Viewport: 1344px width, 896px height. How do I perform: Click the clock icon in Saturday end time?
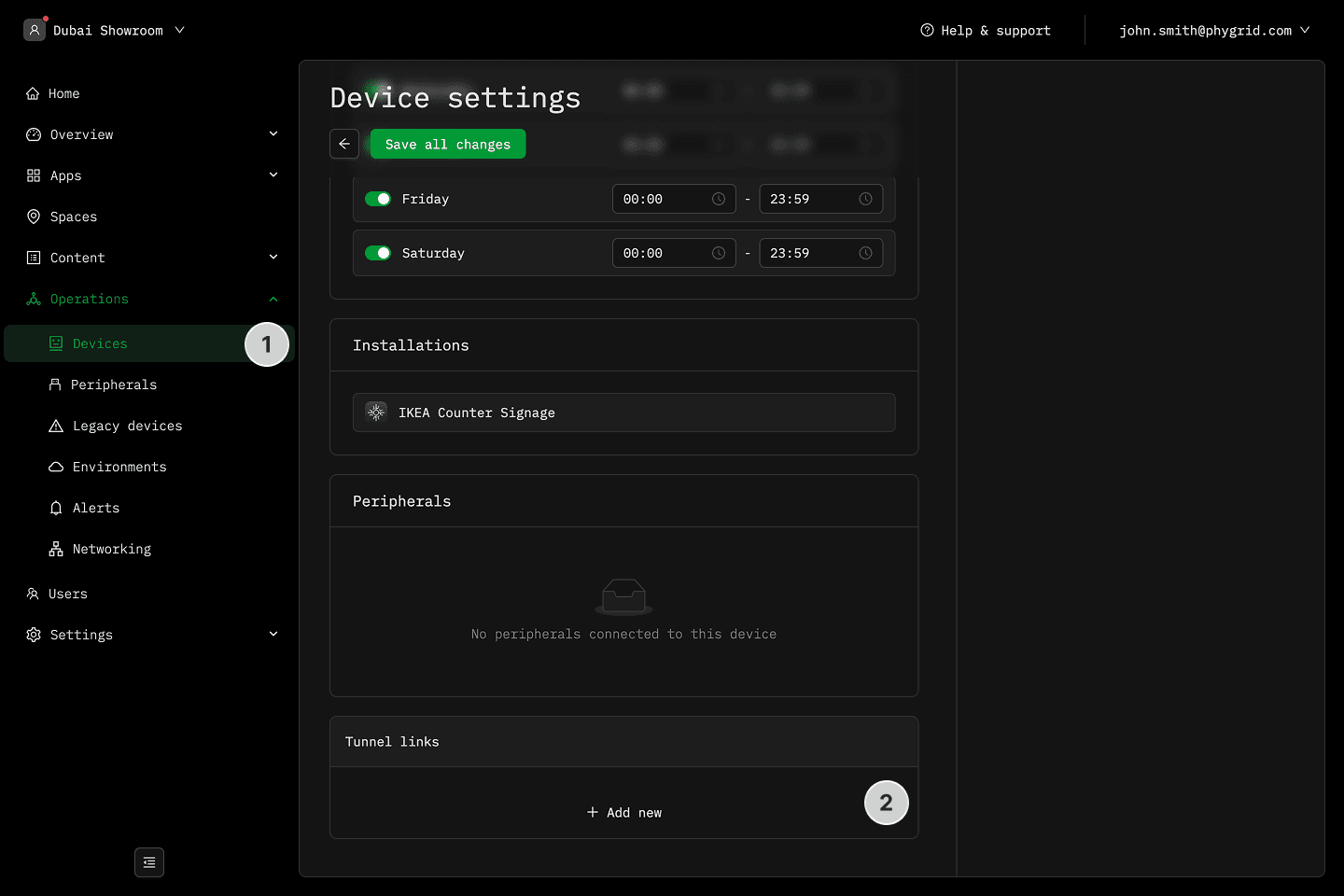865,253
